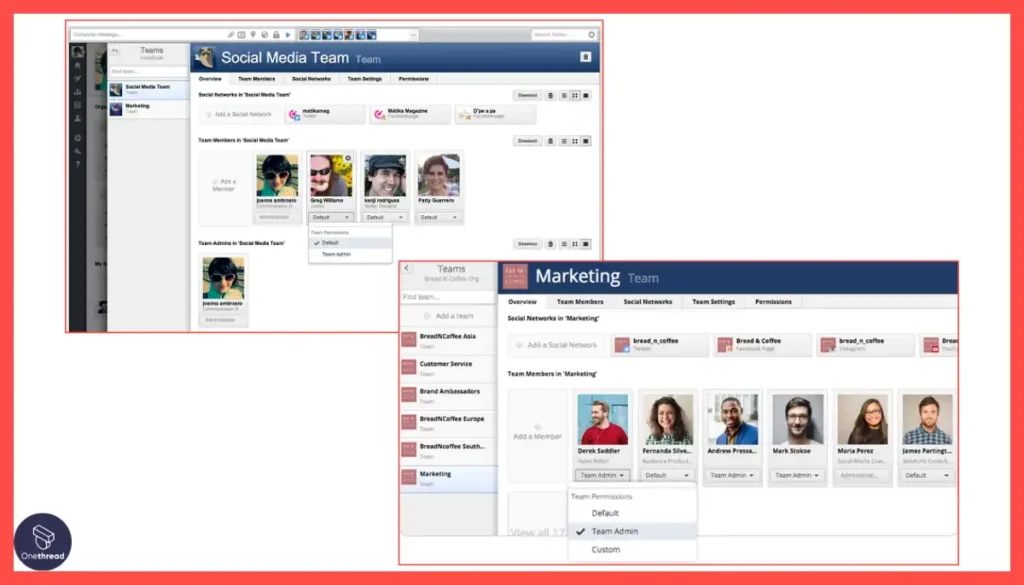Click the location pin icon in compose bar
The height and width of the screenshot is (585, 1024).
pyautogui.click(x=253, y=35)
